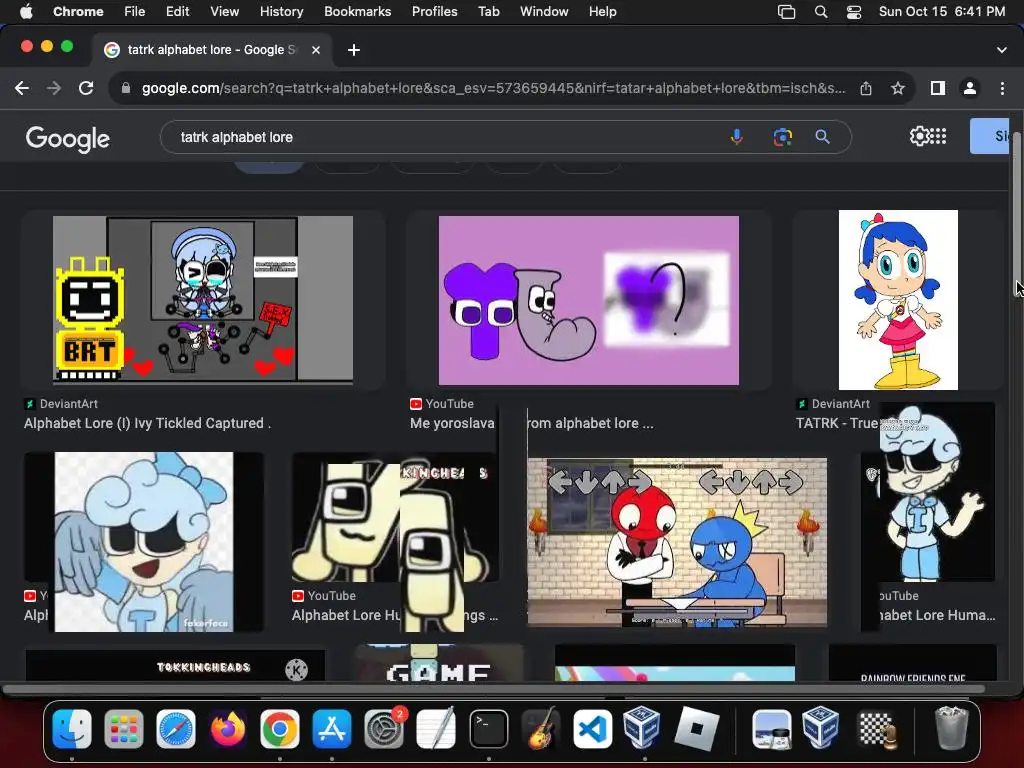Click the horizontal page scrollbar
The image size is (1024, 768).
[493, 688]
